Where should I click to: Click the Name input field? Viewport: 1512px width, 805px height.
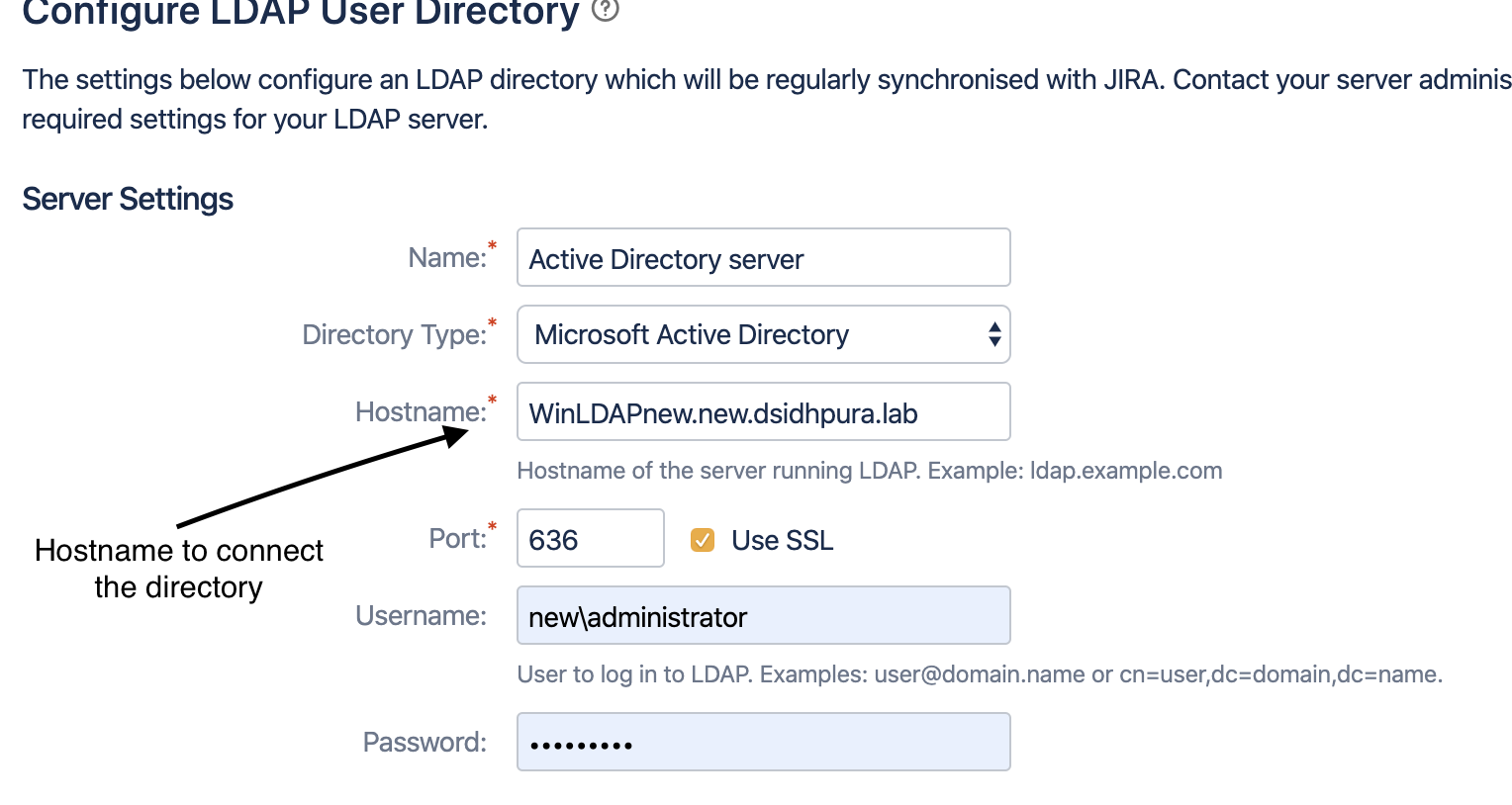763,257
